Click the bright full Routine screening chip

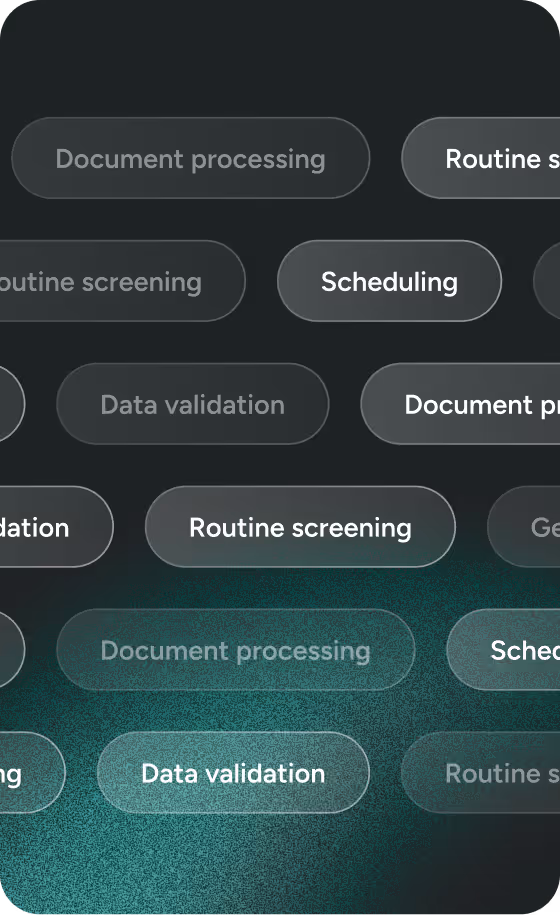pos(300,526)
